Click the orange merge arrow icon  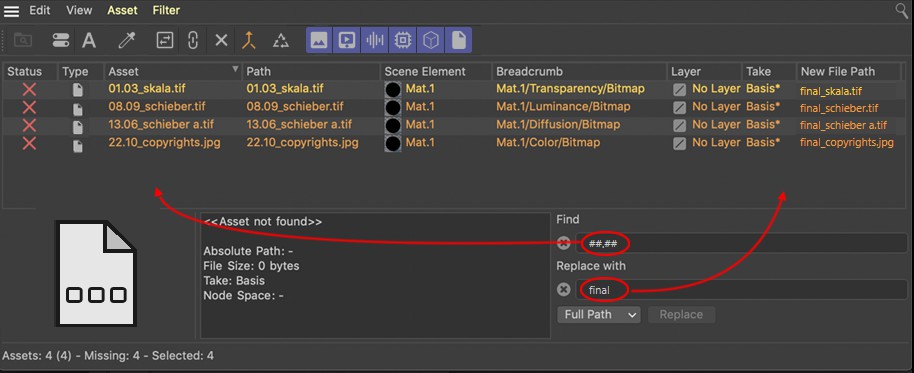click(249, 40)
